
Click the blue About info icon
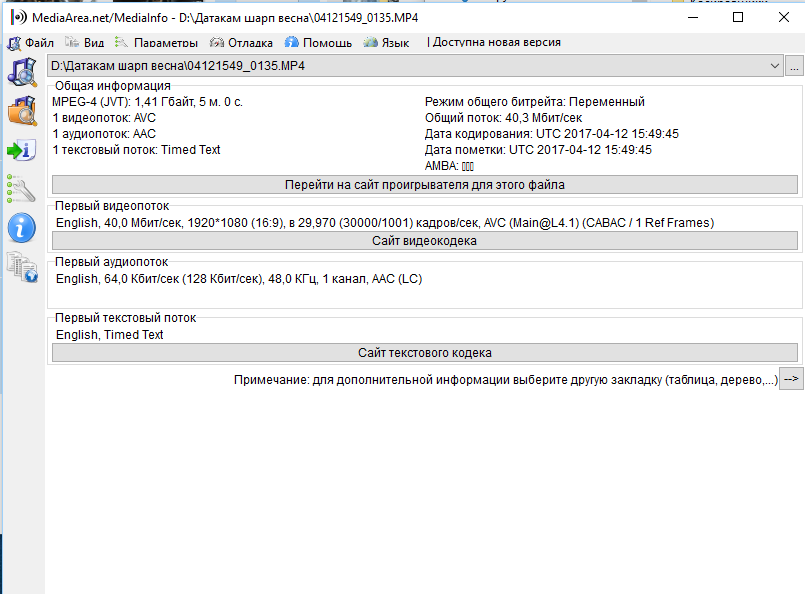click(22, 228)
